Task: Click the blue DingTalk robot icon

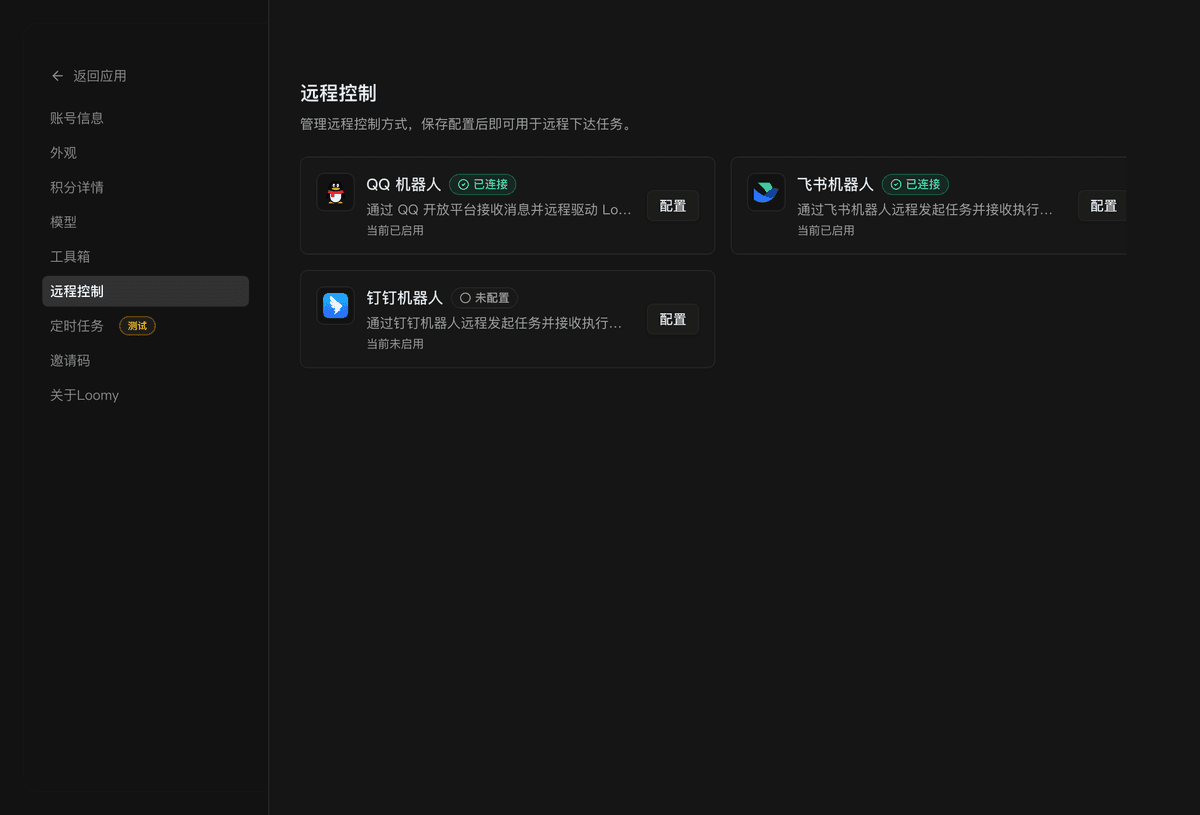Action: point(335,306)
